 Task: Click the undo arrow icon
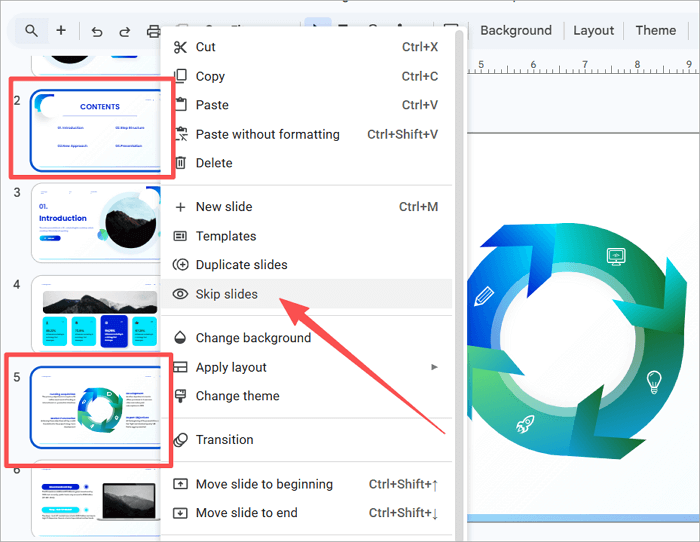point(97,31)
